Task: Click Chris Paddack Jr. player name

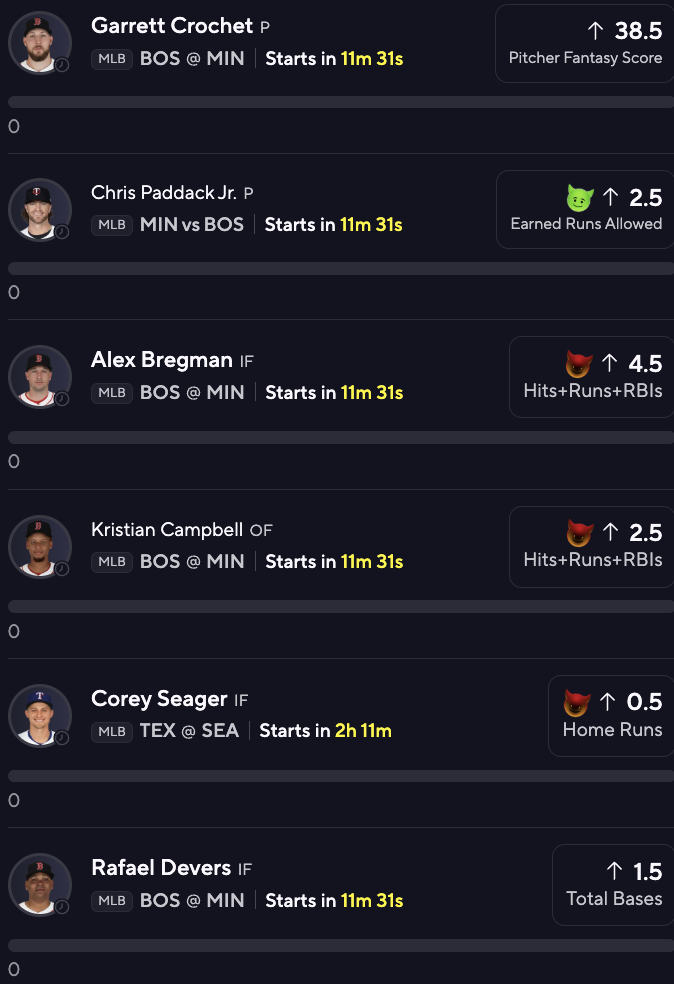Action: pos(163,193)
